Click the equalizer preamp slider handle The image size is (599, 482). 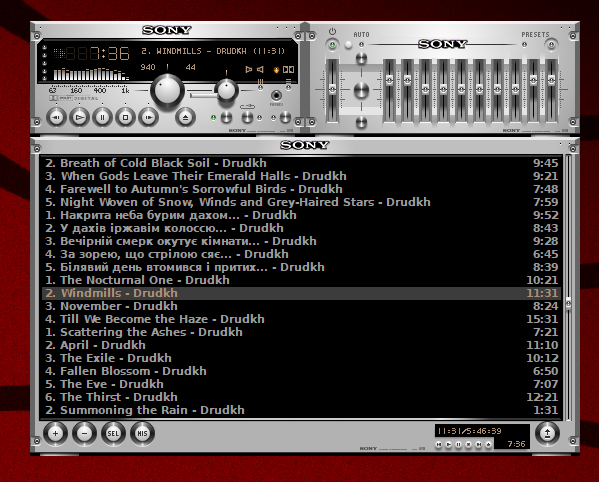pos(332,89)
